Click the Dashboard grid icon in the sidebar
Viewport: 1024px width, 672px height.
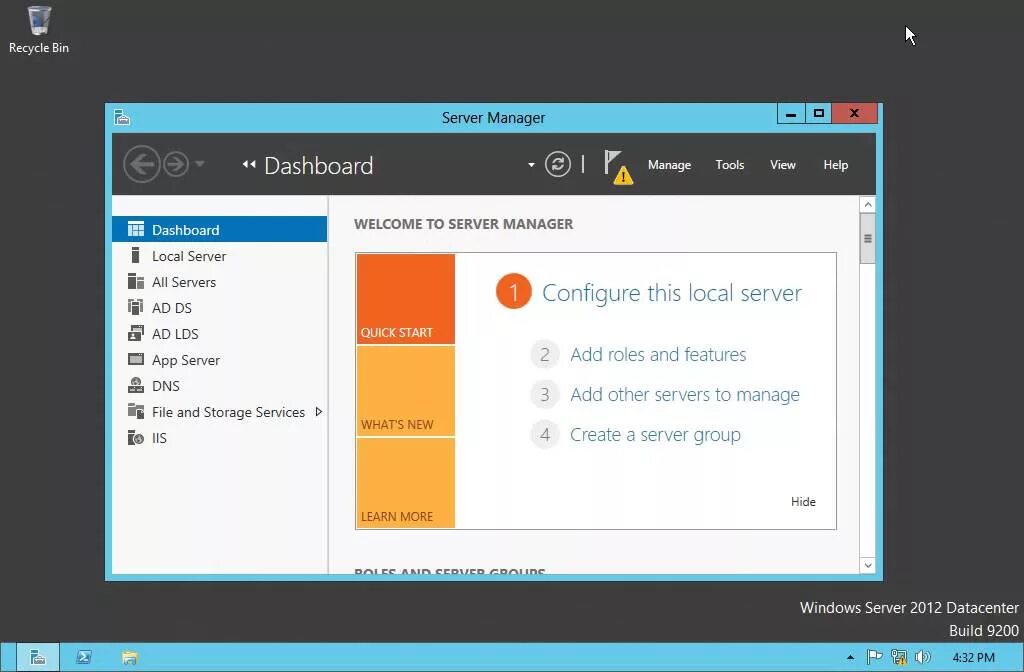[136, 229]
